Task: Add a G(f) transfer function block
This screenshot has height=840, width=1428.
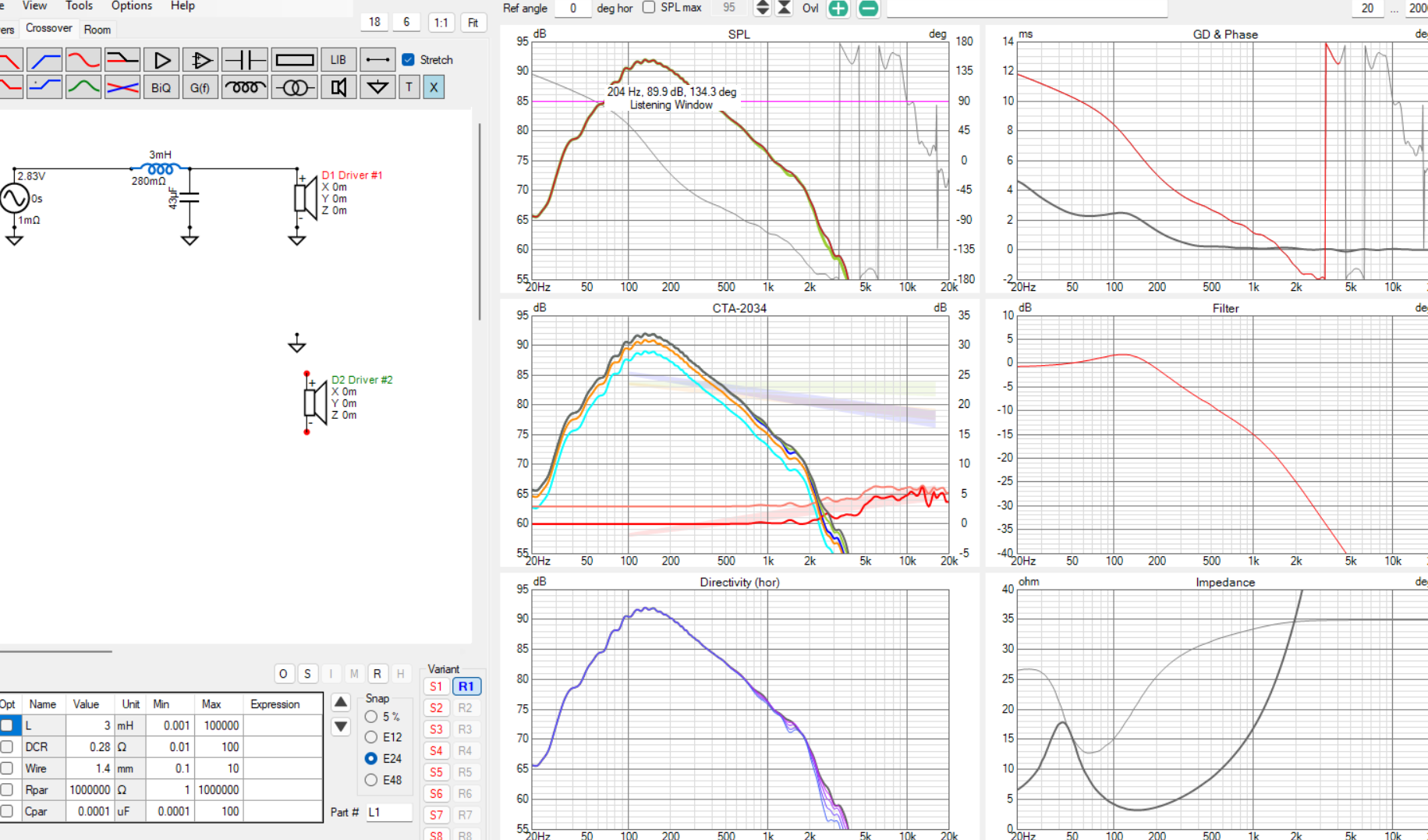Action: pyautogui.click(x=200, y=87)
